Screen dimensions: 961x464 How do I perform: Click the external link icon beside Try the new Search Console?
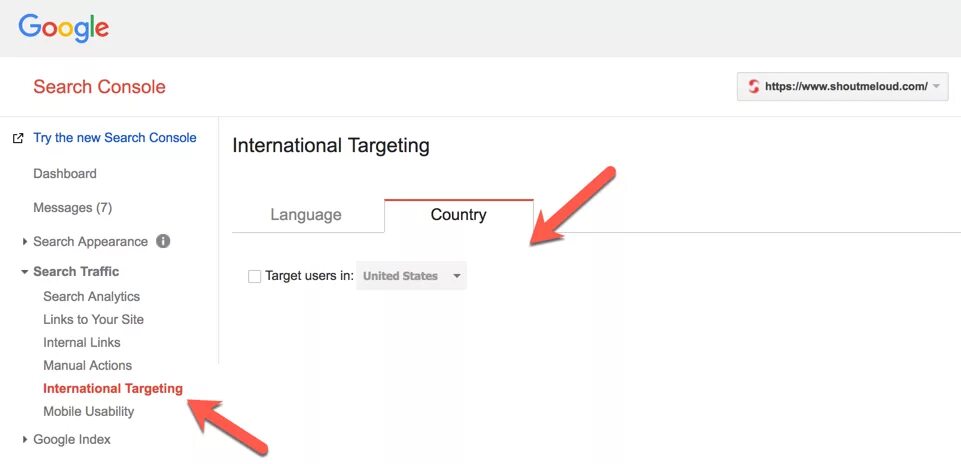click(x=18, y=139)
